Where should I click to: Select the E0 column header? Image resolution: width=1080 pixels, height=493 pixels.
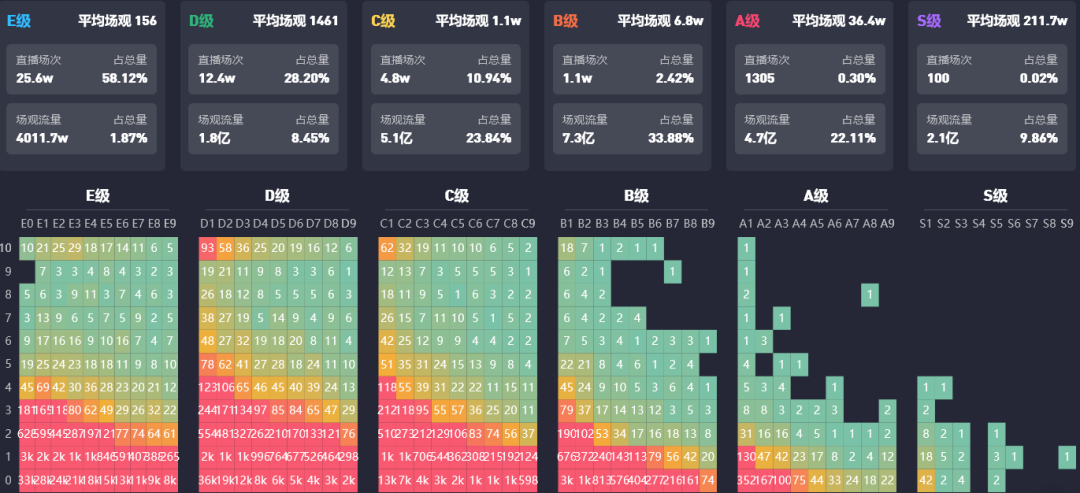tap(28, 223)
